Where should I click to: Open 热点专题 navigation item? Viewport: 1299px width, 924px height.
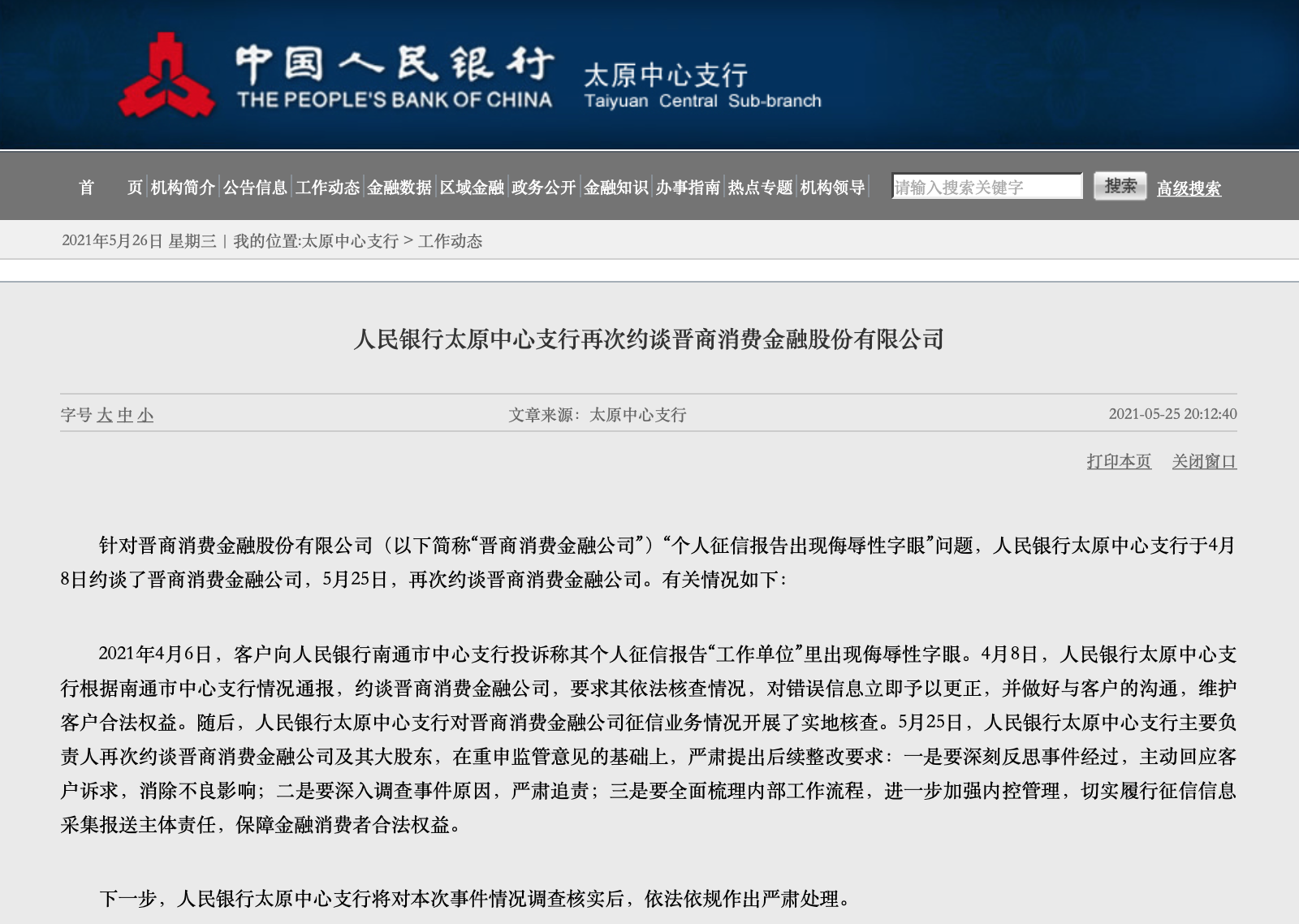[x=761, y=188]
